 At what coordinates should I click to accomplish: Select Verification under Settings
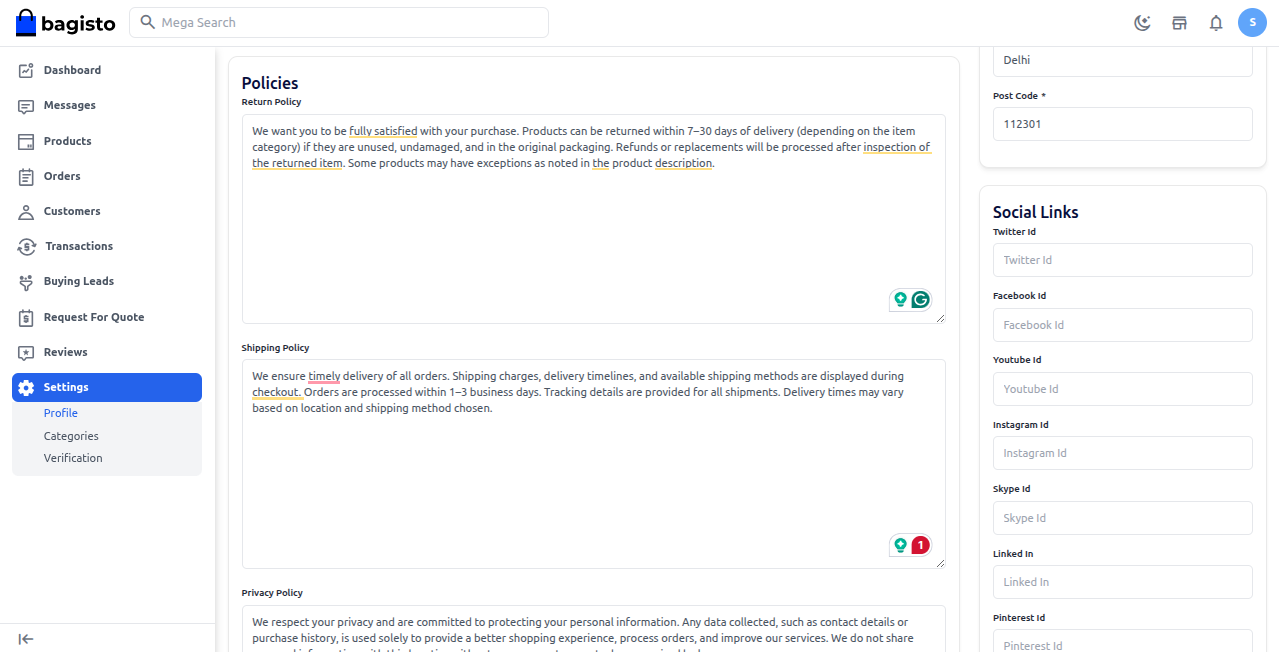(x=73, y=458)
